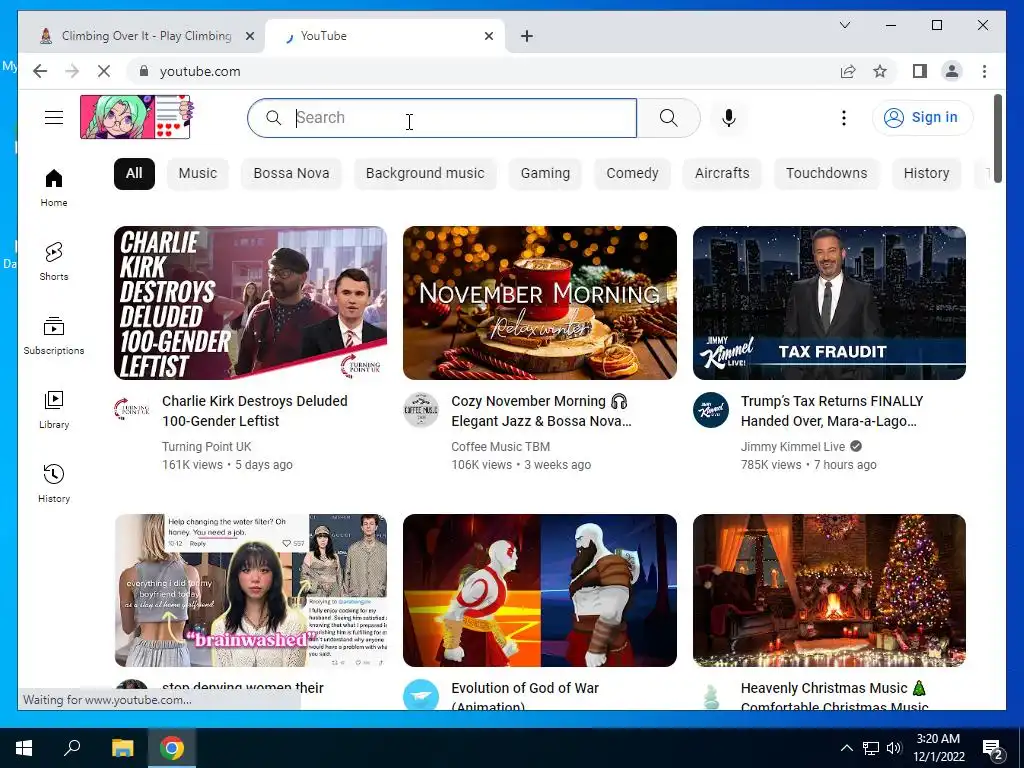1024x768 pixels.
Task: Close the Climbing Over It tab
Action: (x=249, y=36)
